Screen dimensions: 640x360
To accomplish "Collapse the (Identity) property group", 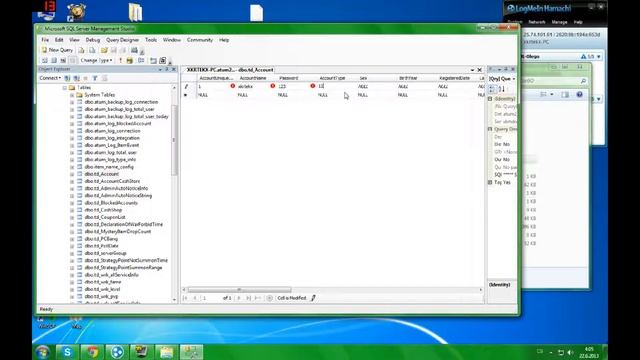I will coord(490,99).
